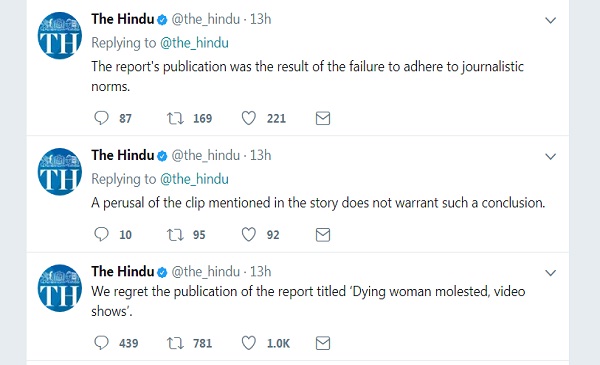Share 'We regret' tweet via direct message
Image resolution: width=600 pixels, height=365 pixels.
click(323, 343)
